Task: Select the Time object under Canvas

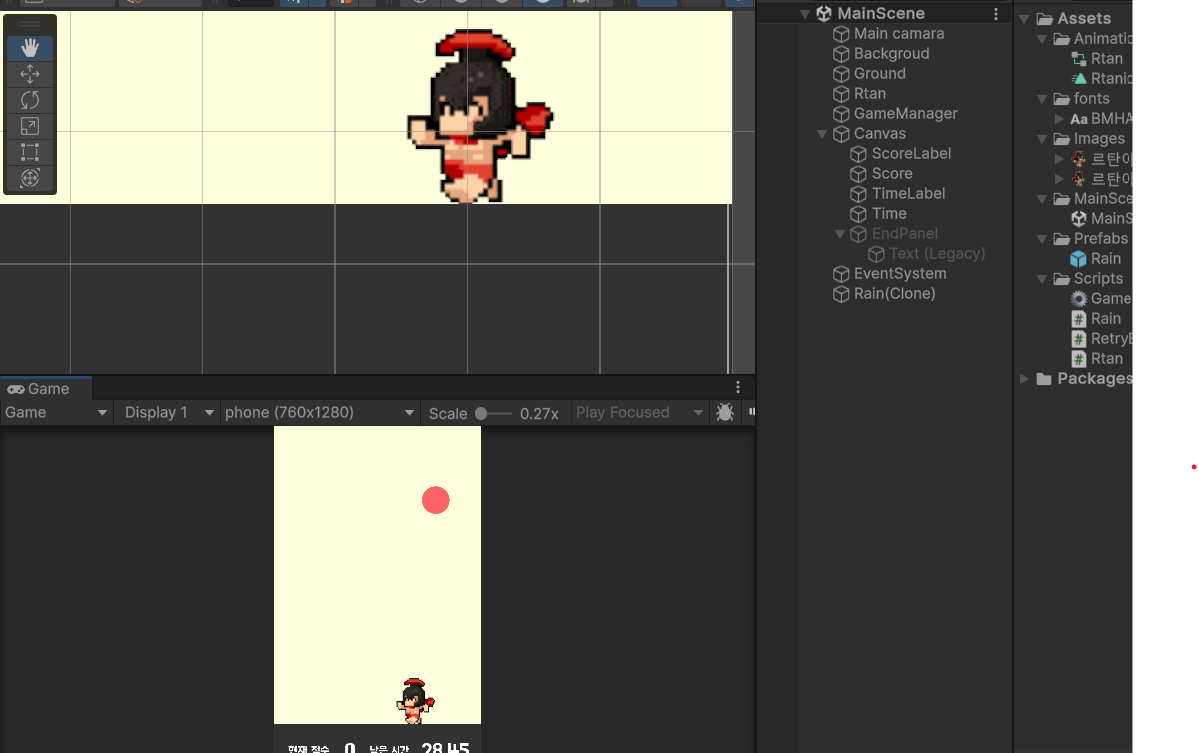Action: 889,214
